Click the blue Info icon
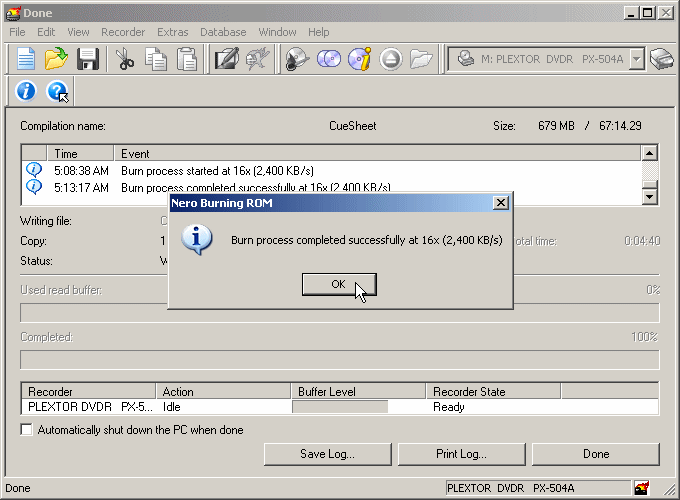The image size is (680, 500). click(x=26, y=92)
